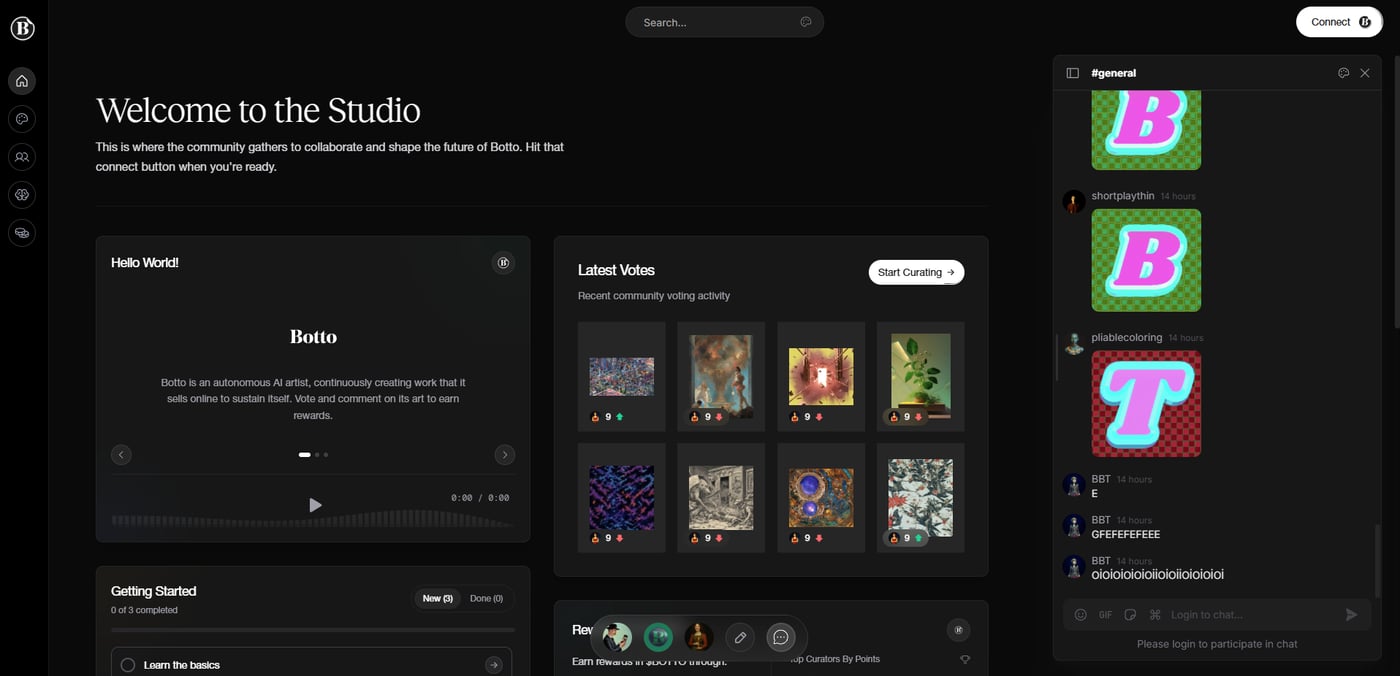Select the 'Learn the basics' radio circle
Image resolution: width=1400 pixels, height=676 pixels.
[x=128, y=665]
